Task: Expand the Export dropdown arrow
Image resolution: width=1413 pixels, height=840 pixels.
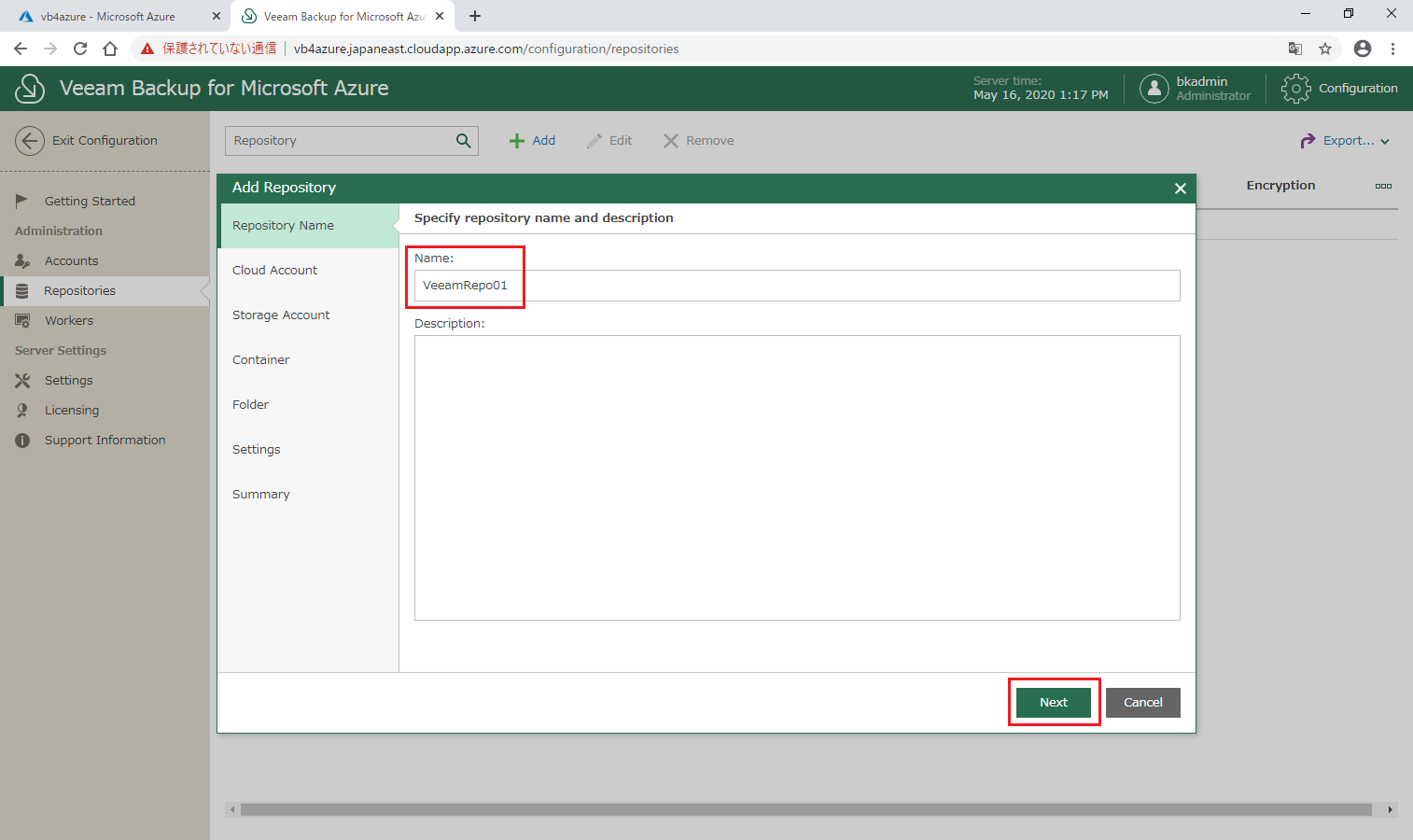Action: [1385, 142]
